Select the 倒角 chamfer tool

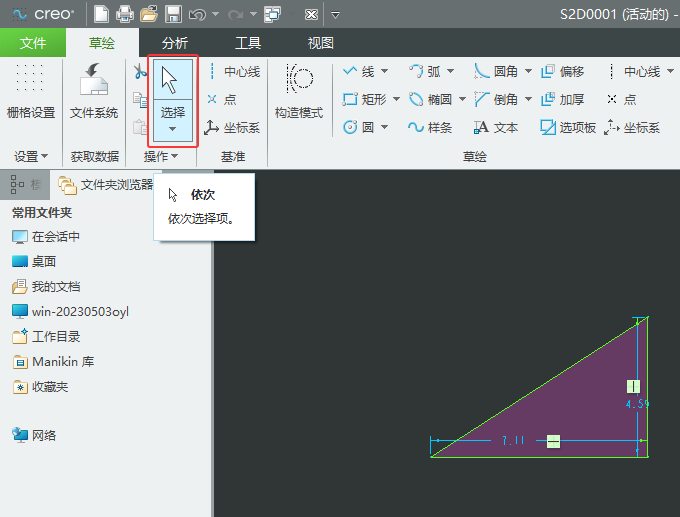497,100
